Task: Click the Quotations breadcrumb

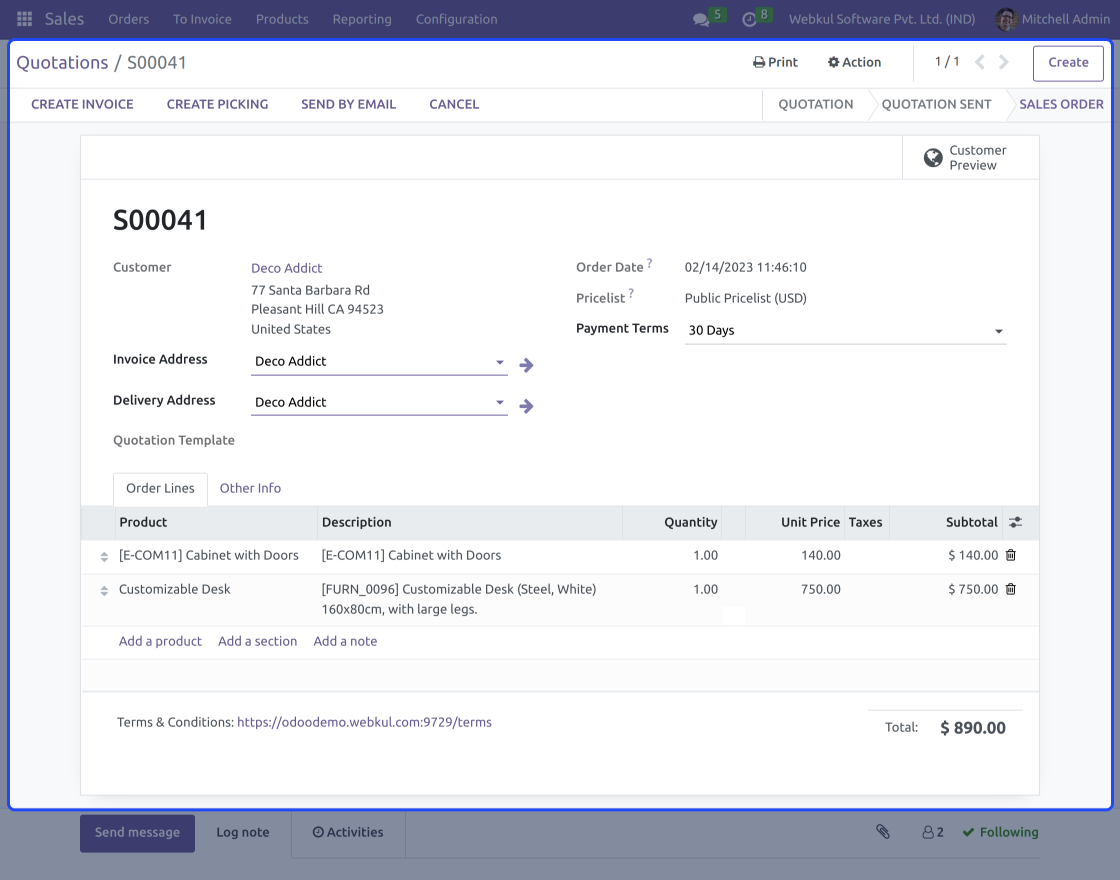Action: click(x=62, y=63)
